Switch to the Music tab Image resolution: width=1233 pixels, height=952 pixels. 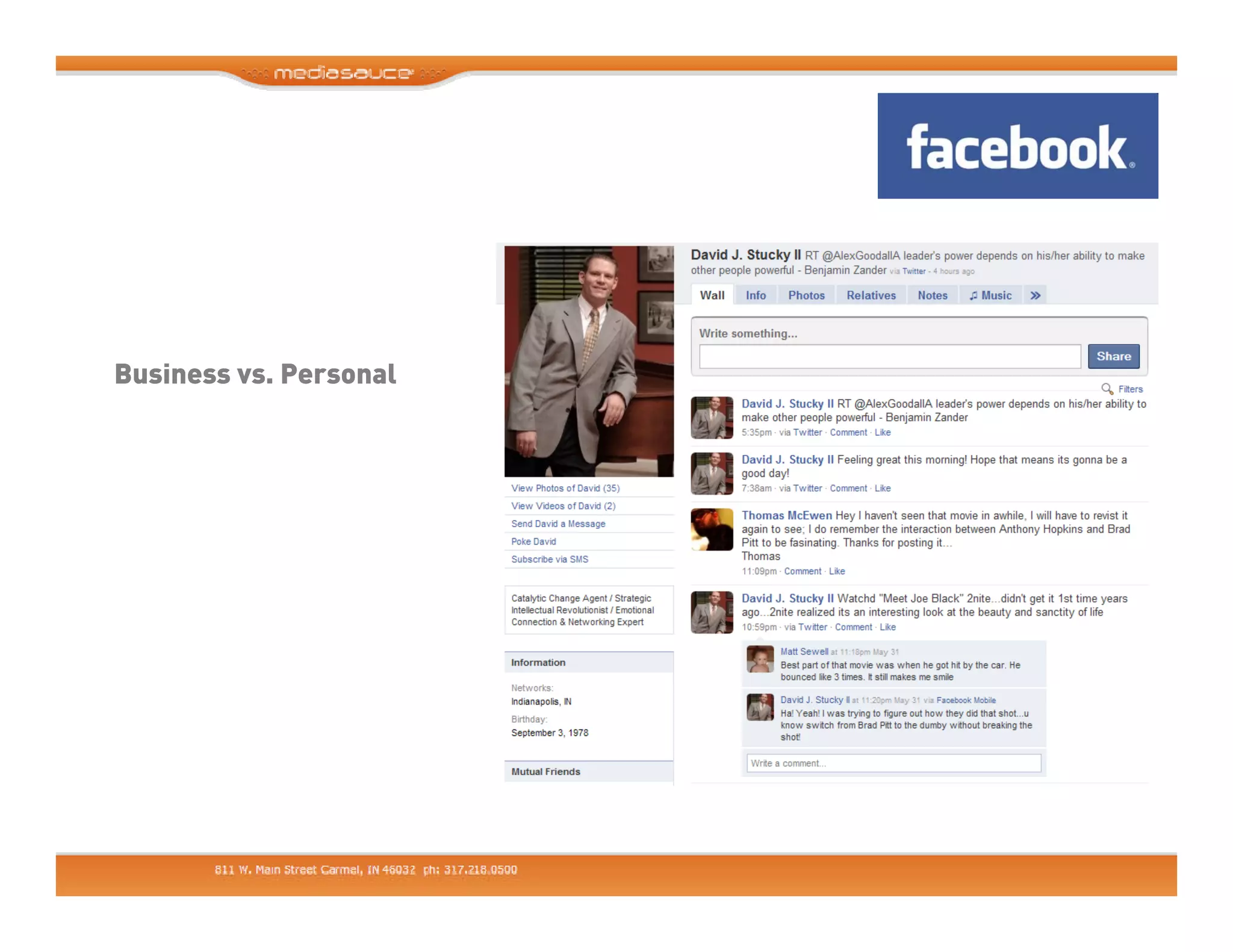coord(990,295)
